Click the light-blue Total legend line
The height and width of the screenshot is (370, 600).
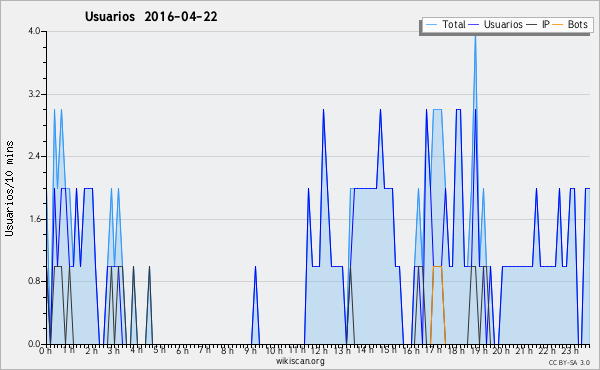pyautogui.click(x=431, y=25)
